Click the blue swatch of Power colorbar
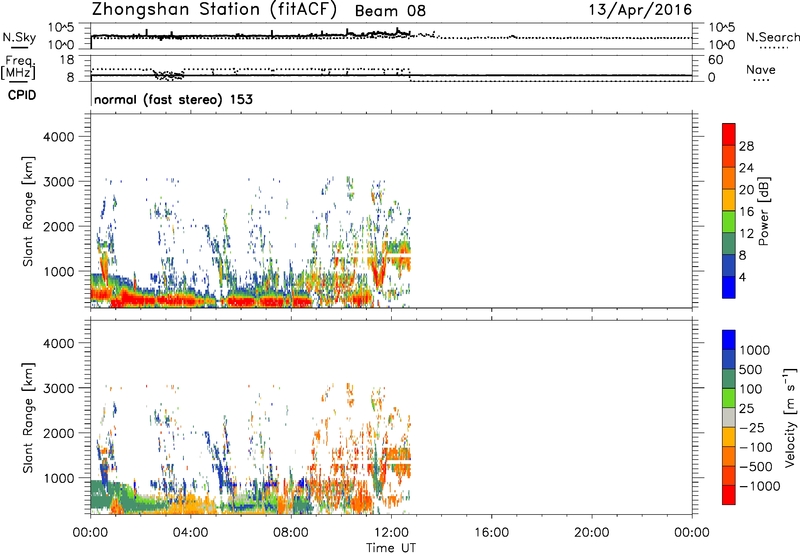 pos(729,287)
